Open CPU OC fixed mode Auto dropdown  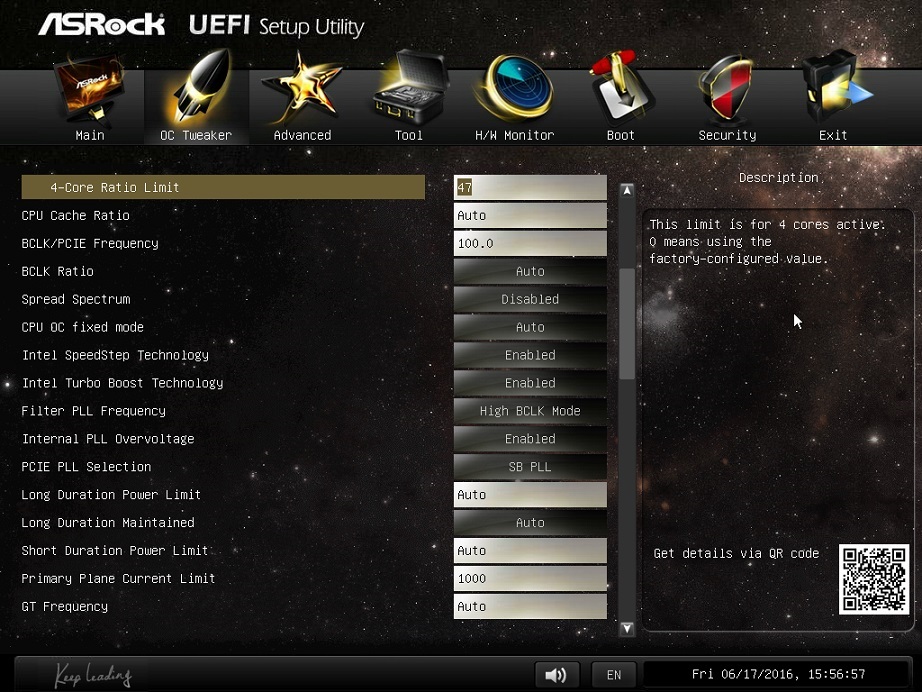pyautogui.click(x=530, y=327)
